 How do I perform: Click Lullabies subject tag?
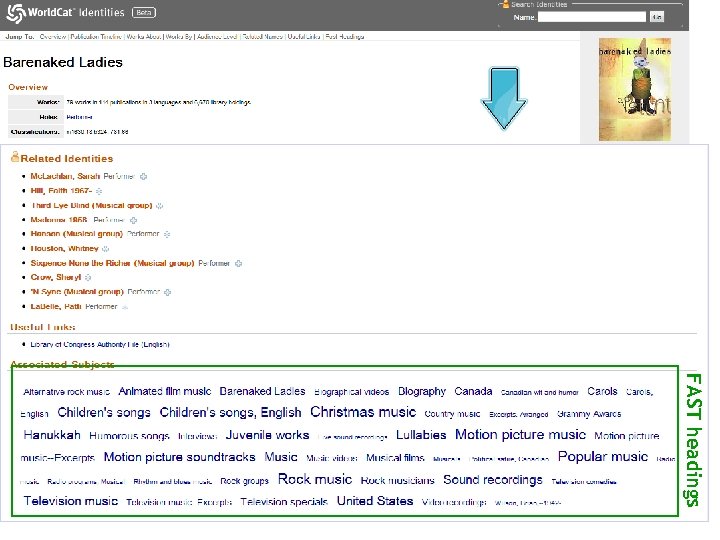pos(421,435)
